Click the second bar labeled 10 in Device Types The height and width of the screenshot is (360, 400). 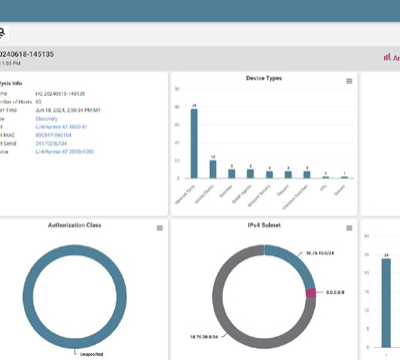(213, 169)
